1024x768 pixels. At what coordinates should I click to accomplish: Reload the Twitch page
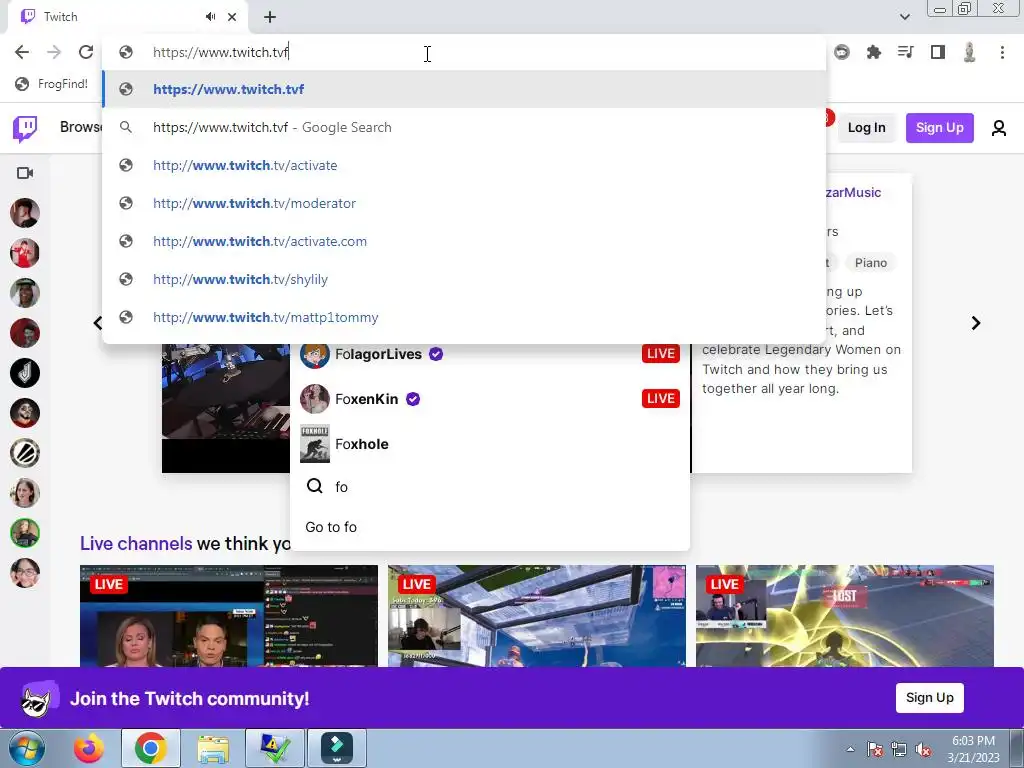click(86, 52)
